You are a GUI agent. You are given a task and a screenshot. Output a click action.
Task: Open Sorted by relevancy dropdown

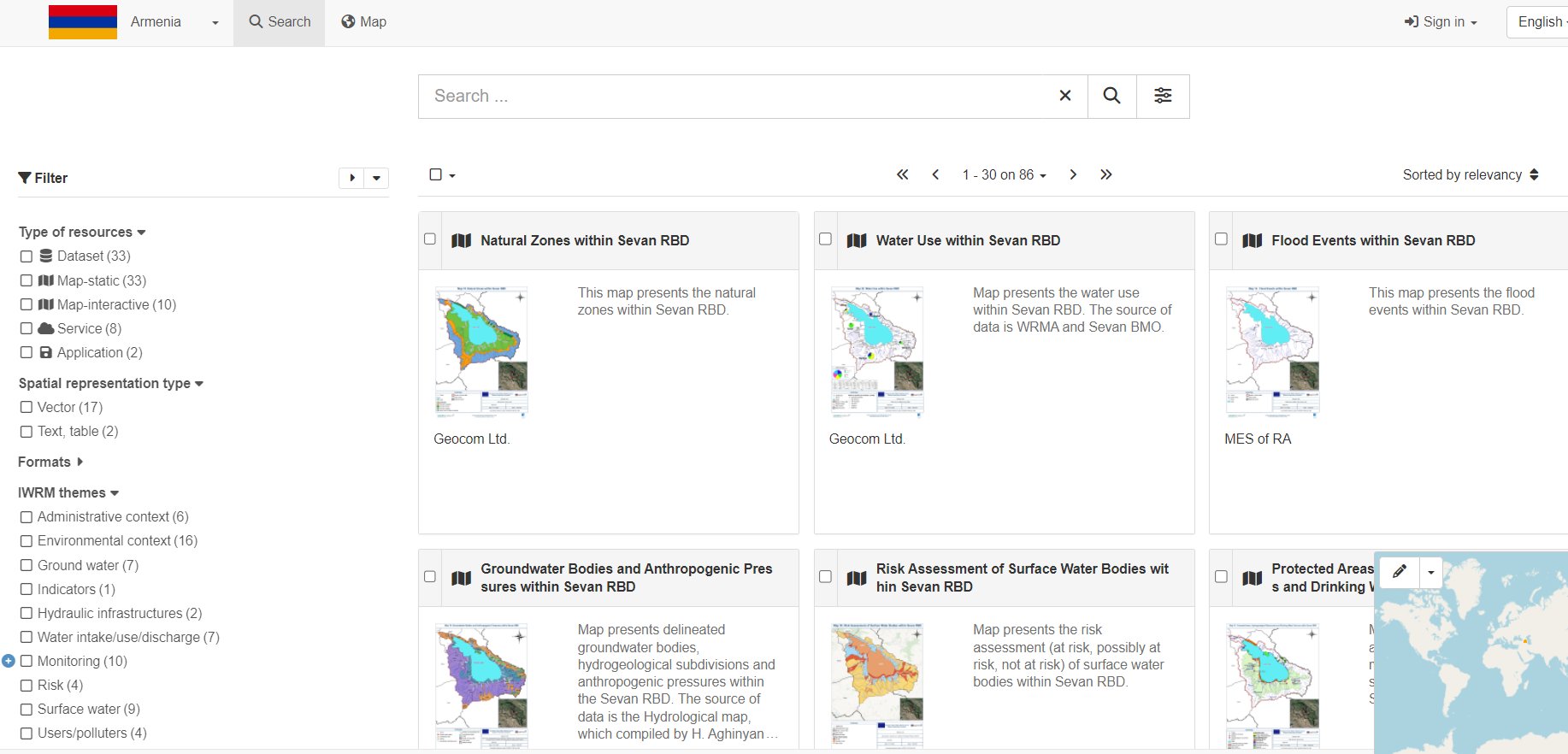pos(1471,174)
